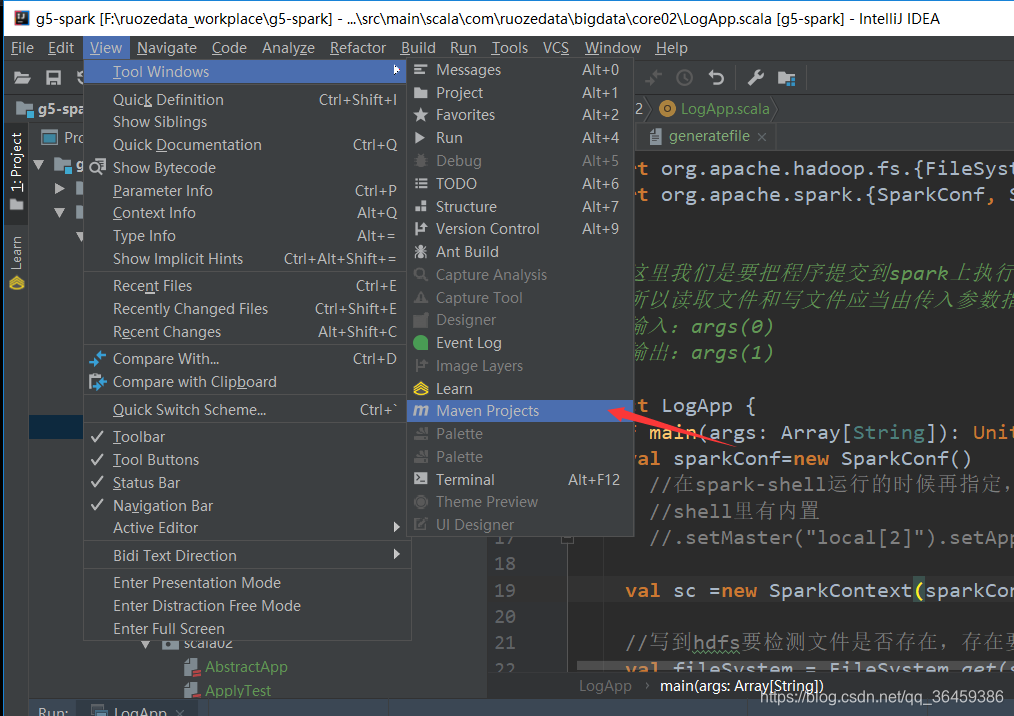
Task: Select Quick Switch Scheme entry
Action: (248, 409)
